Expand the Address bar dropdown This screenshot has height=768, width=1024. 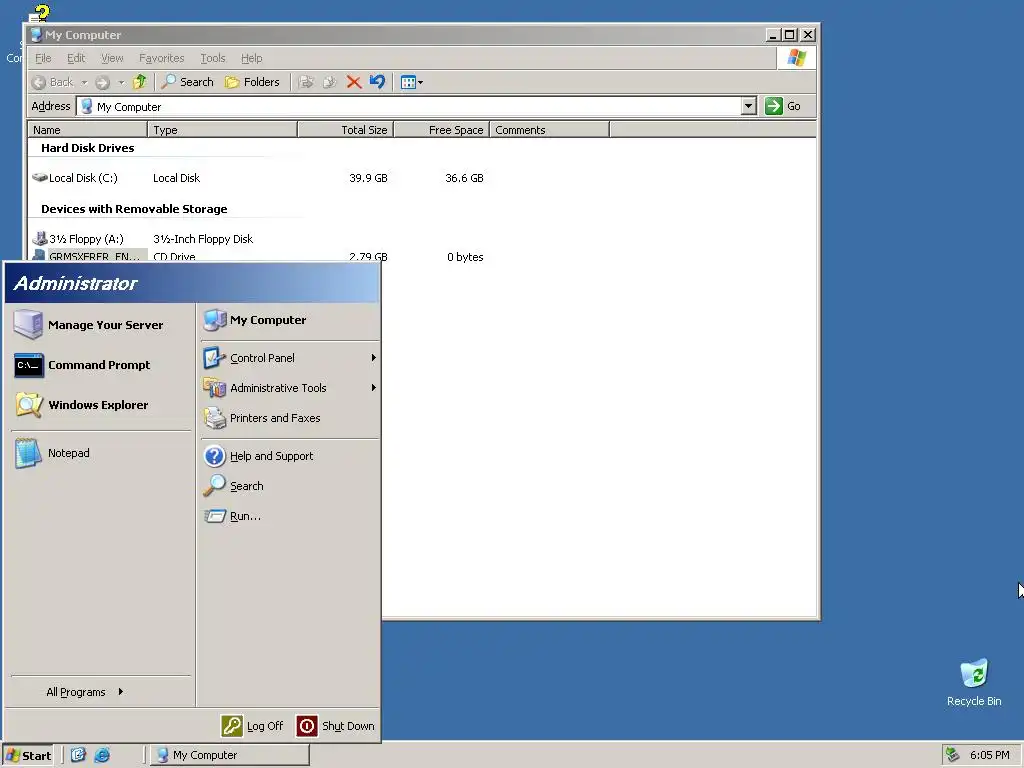(x=748, y=106)
